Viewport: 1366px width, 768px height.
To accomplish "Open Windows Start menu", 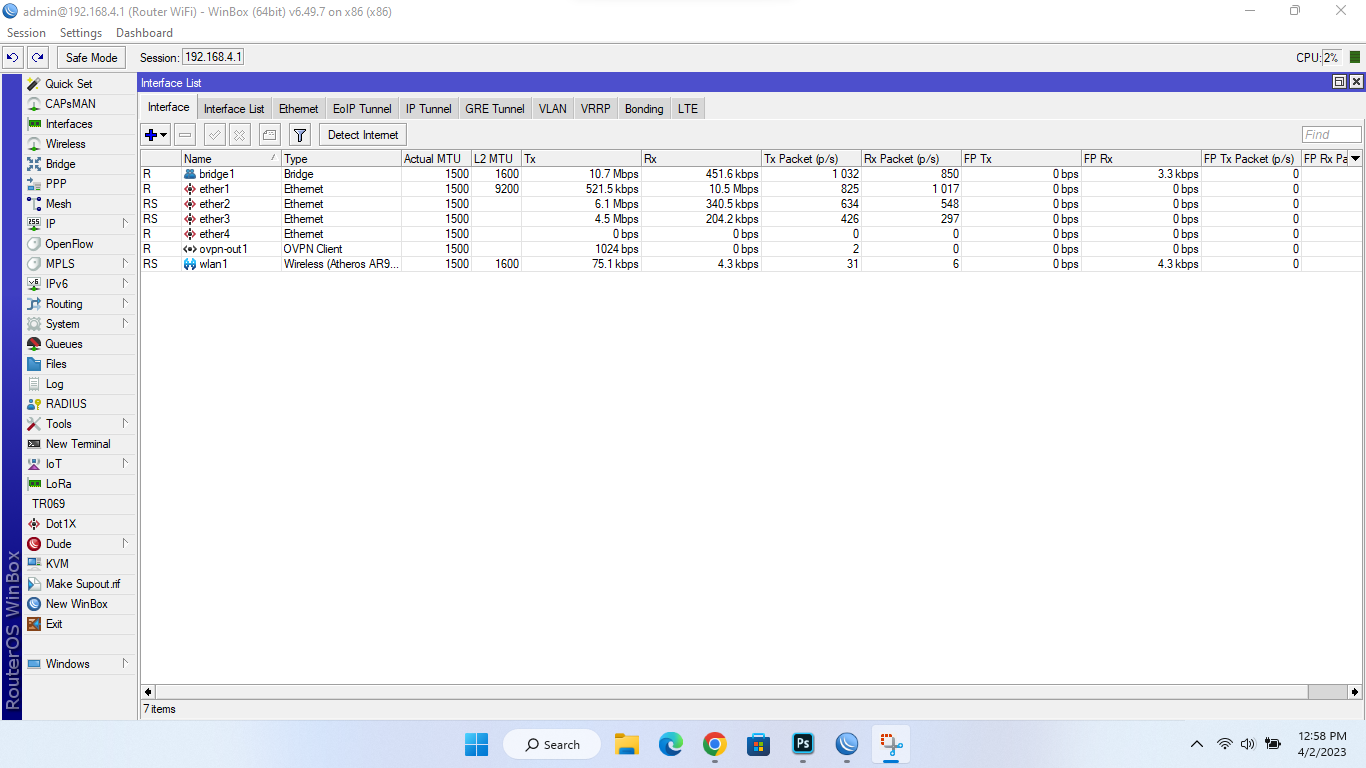I will click(476, 744).
